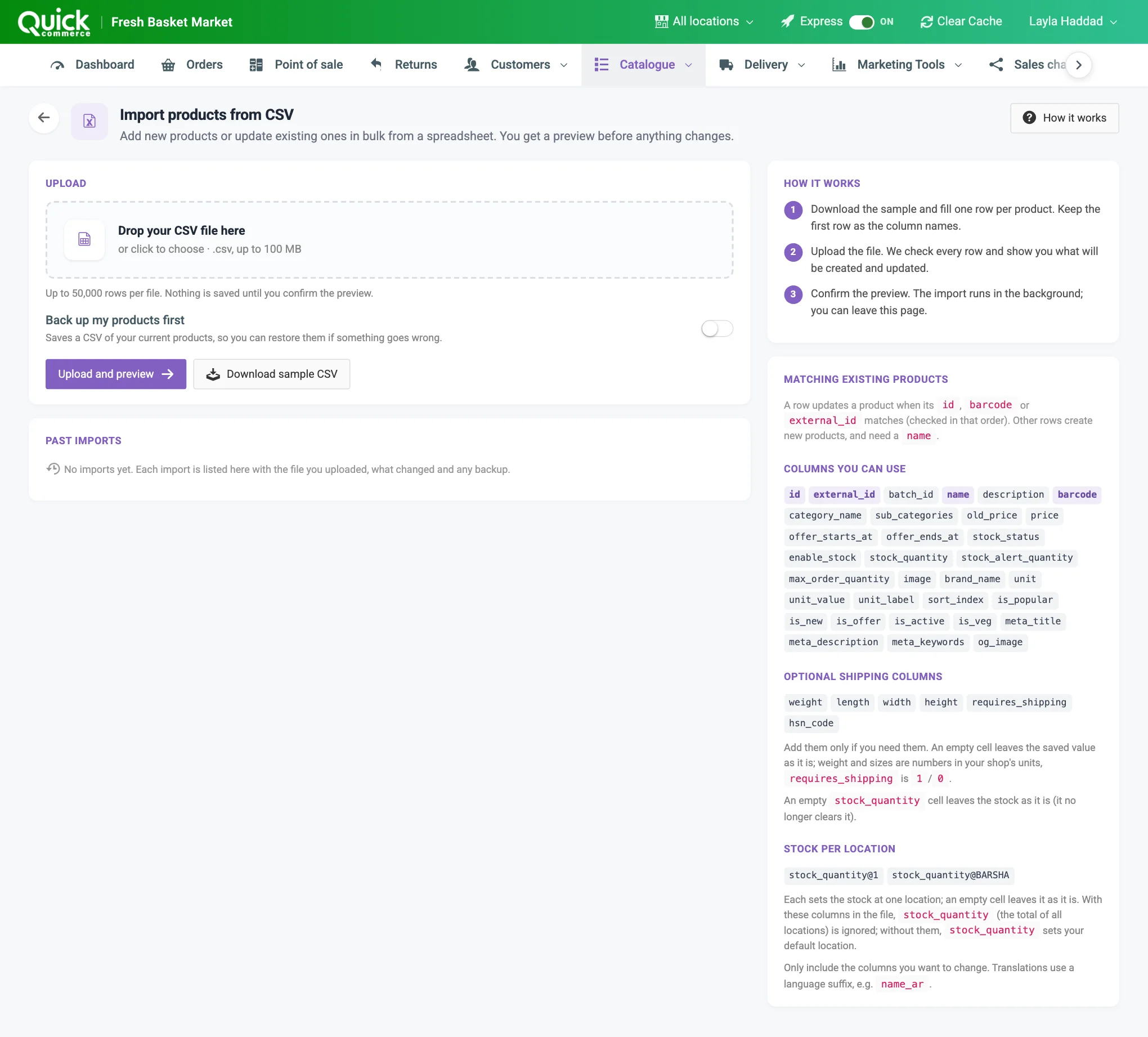Click the stock_quantity@1 tag
The width and height of the screenshot is (1148, 1037).
(833, 875)
